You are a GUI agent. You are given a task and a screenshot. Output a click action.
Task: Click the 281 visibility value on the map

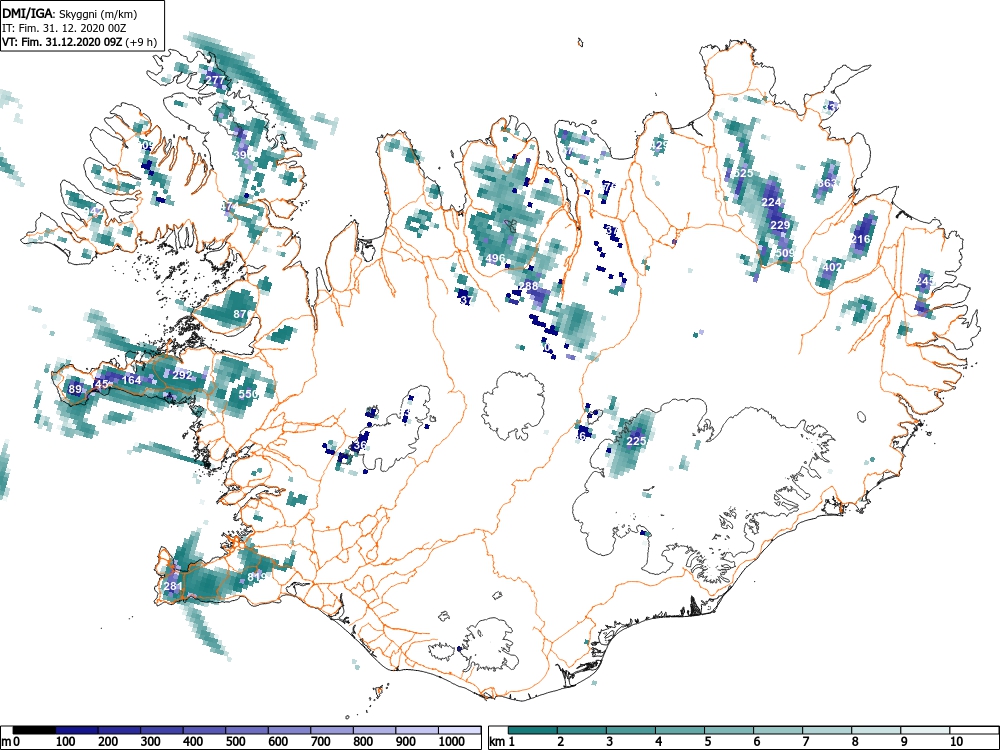[173, 586]
